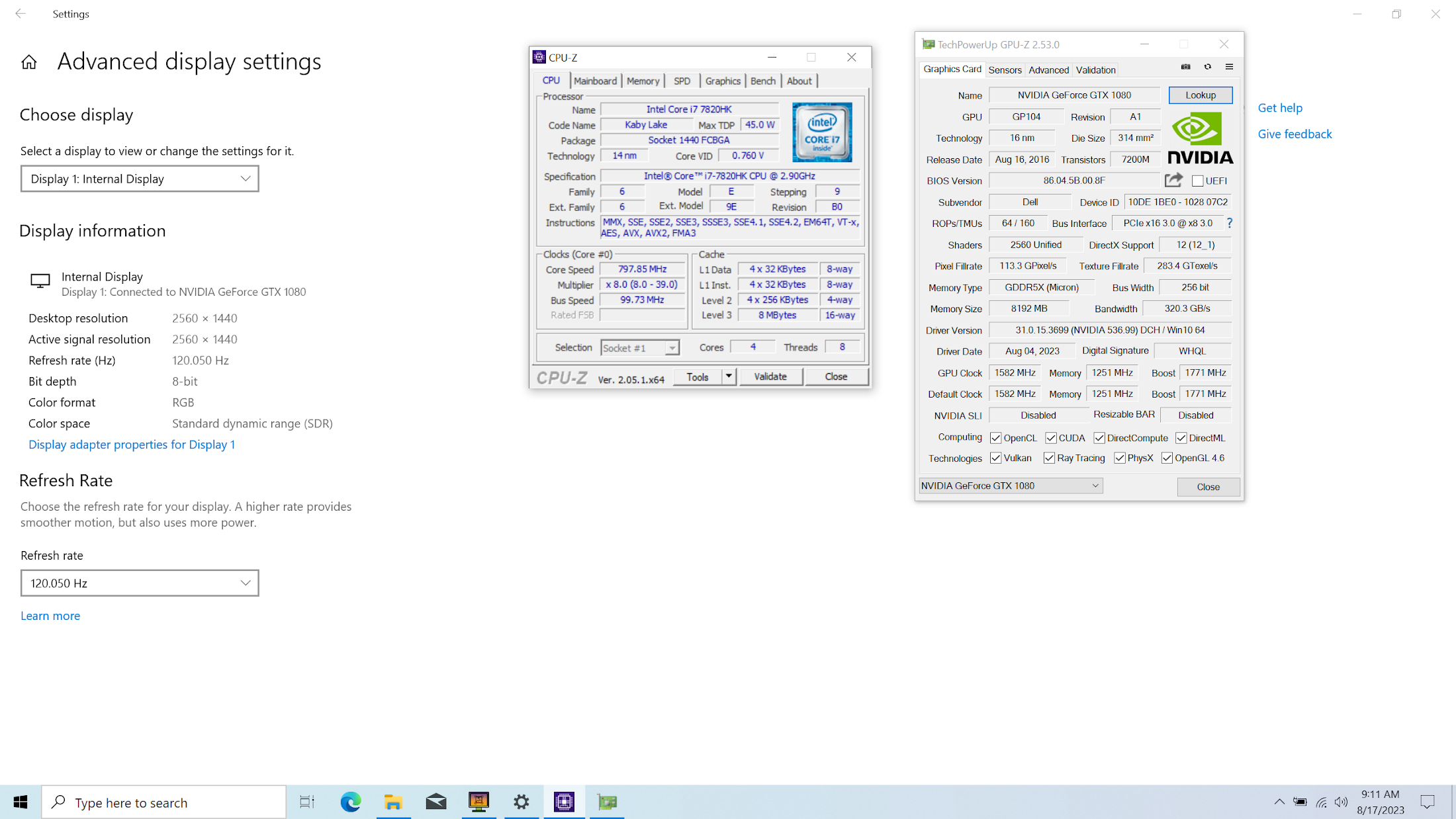1456x819 pixels.
Task: Click the CPU-Z taskbar icon
Action: click(x=564, y=802)
